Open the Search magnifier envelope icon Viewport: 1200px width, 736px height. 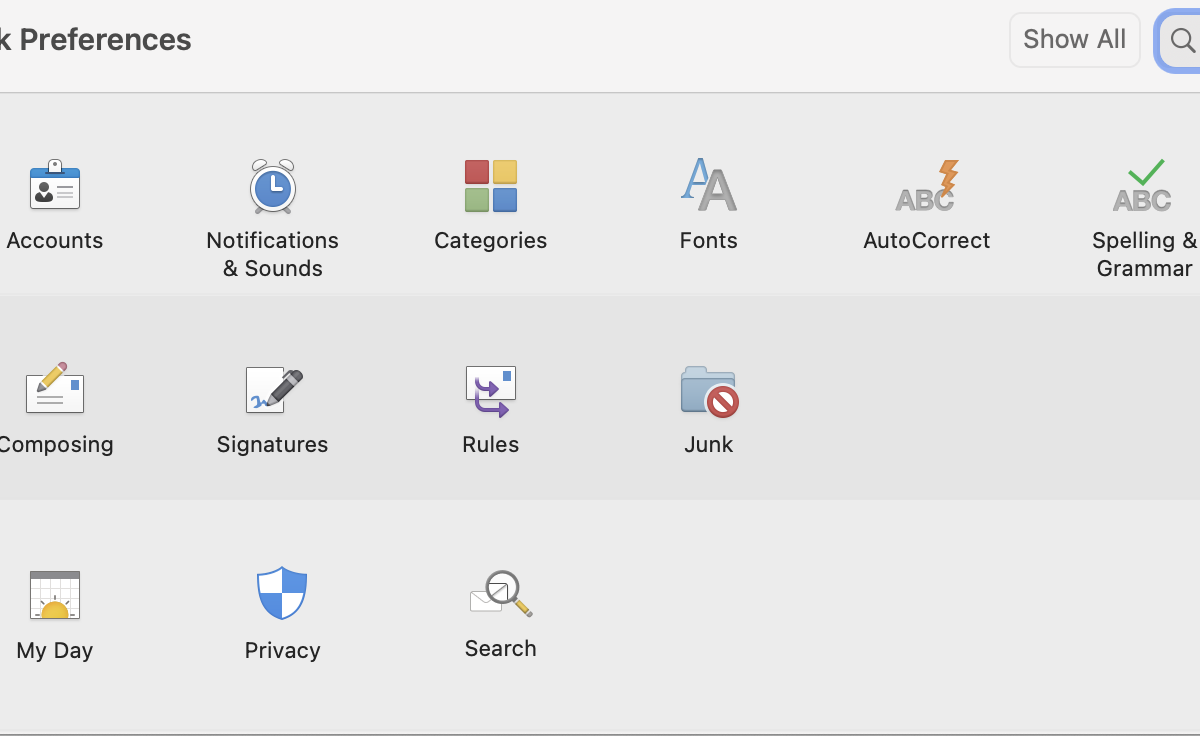[500, 594]
